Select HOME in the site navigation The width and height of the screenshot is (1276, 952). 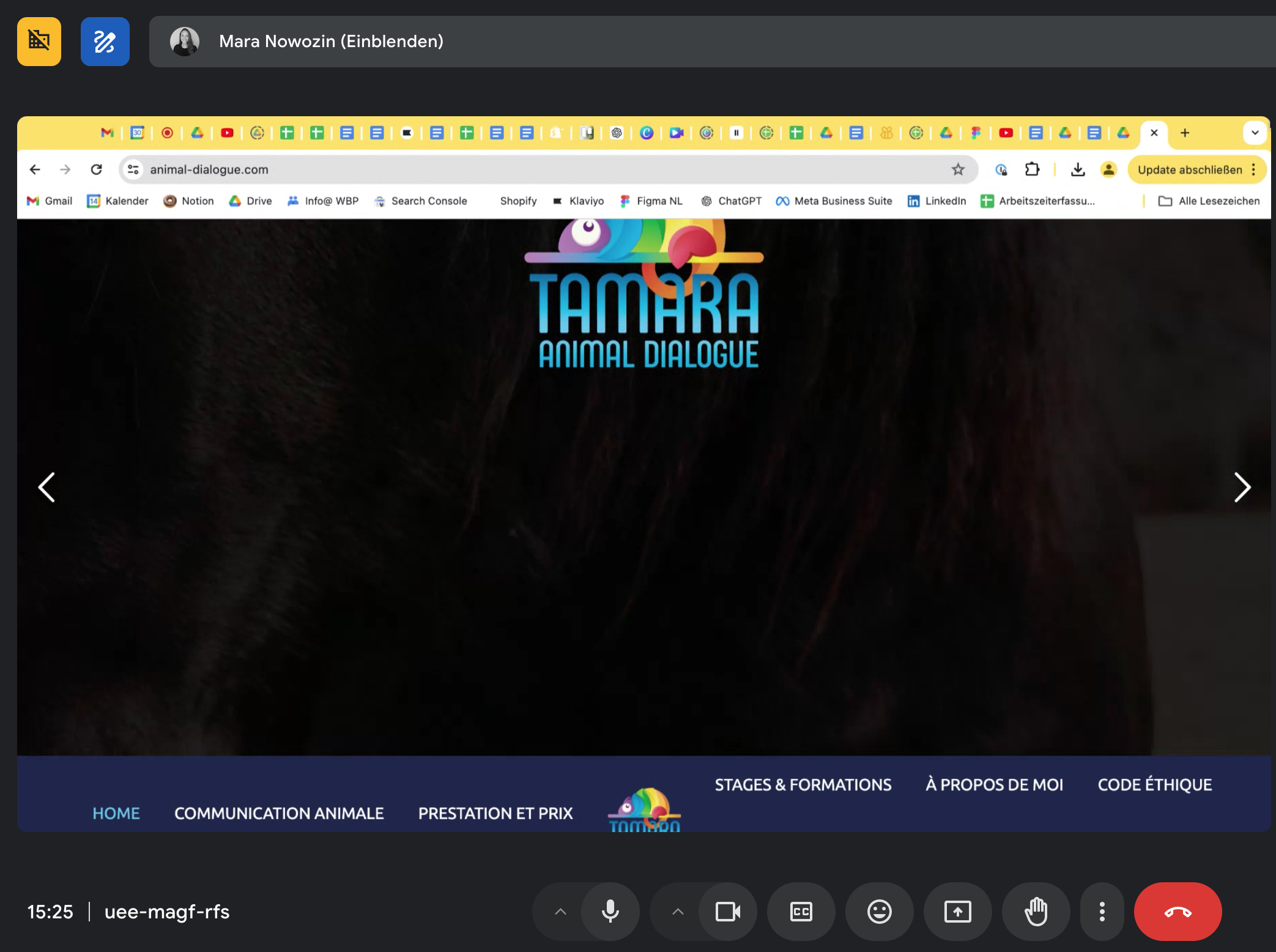coord(116,813)
